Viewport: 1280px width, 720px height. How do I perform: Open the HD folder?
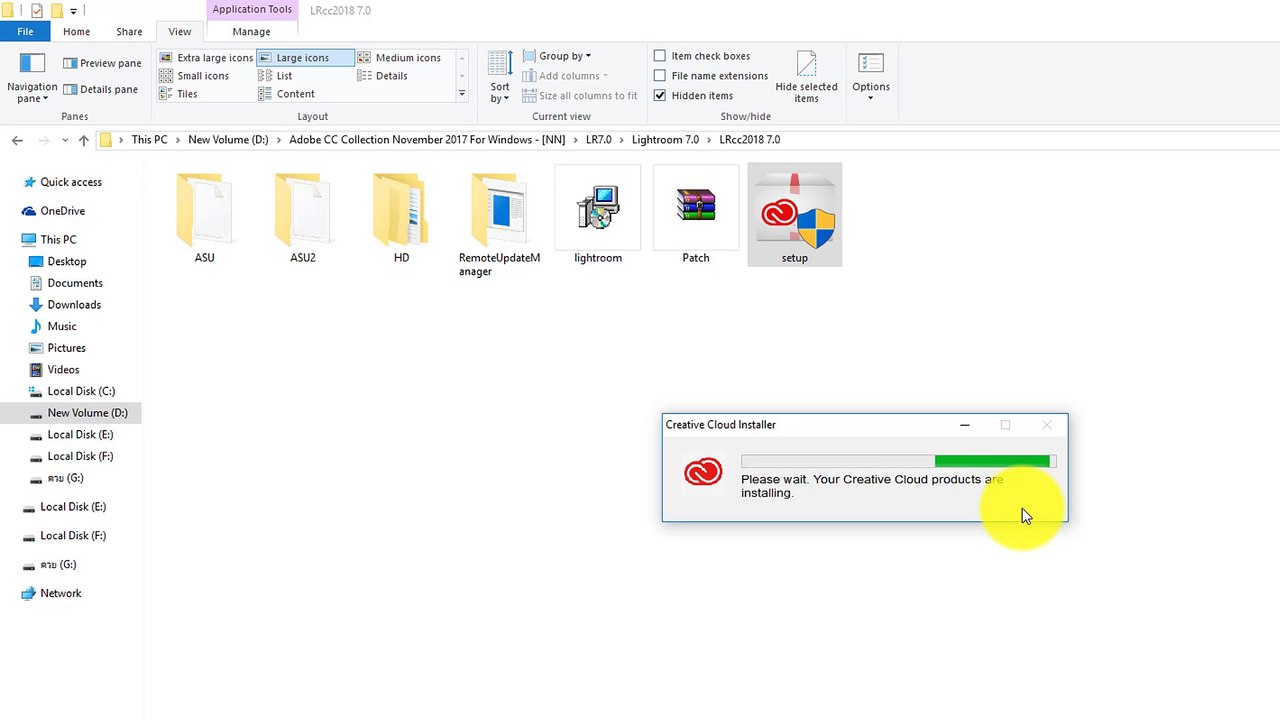point(401,218)
